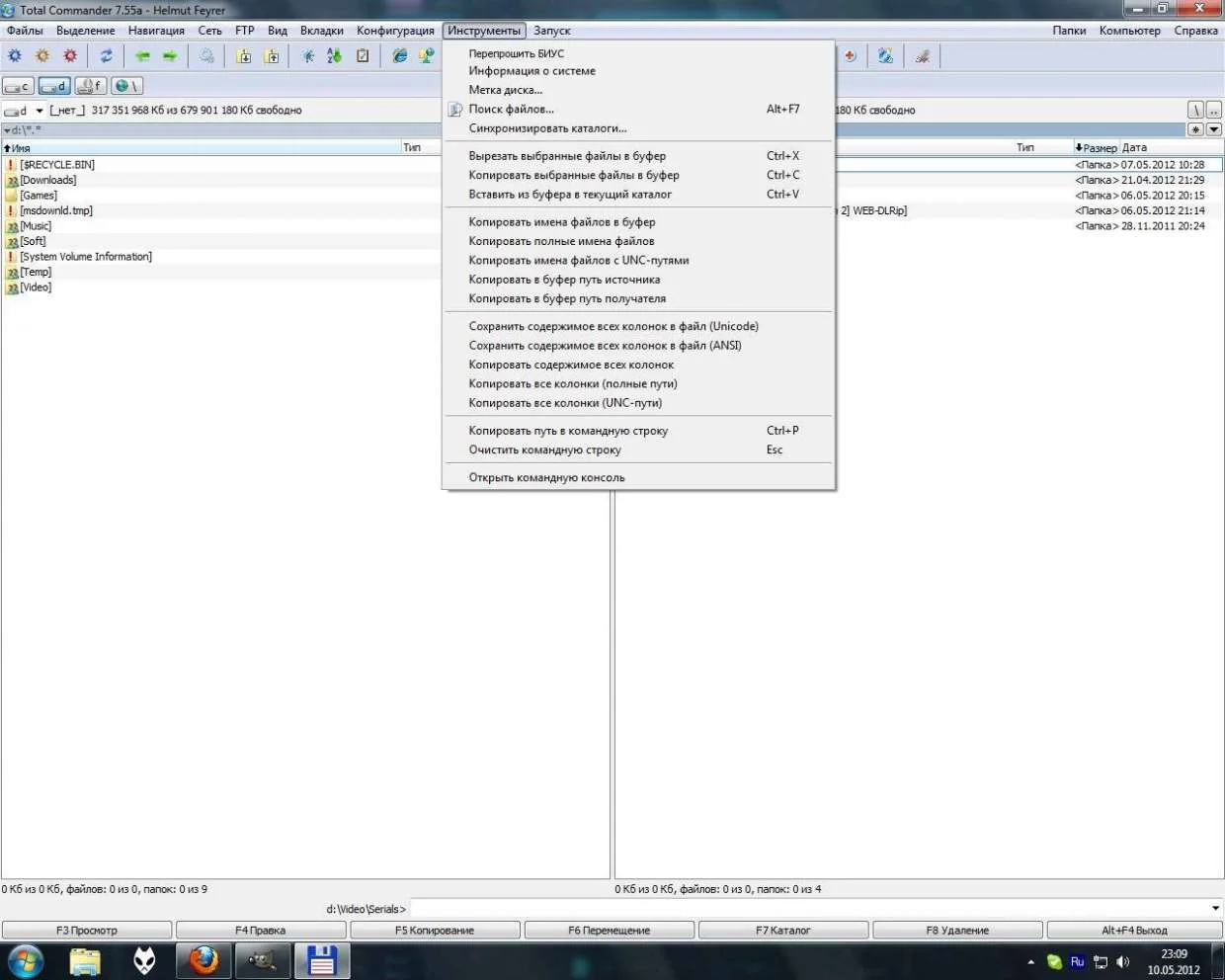Open the Навигация menu

click(156, 31)
